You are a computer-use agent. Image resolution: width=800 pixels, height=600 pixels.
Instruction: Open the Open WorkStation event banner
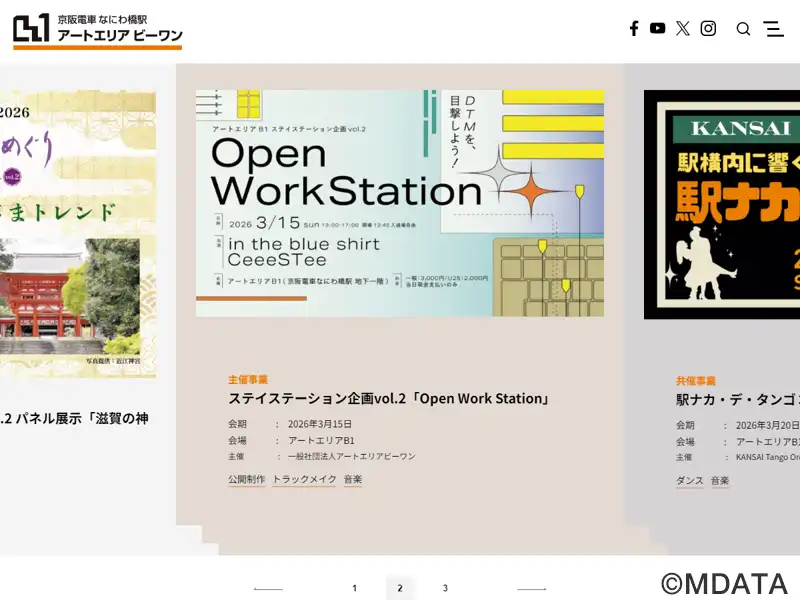tap(400, 203)
